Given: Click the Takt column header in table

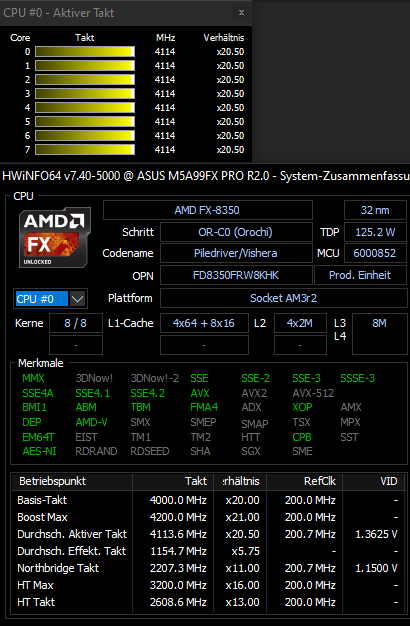Looking at the screenshot, I should [173, 481].
